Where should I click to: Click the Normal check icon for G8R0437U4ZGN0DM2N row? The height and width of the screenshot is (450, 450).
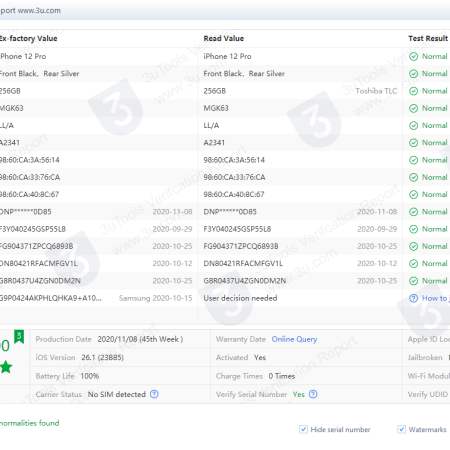(413, 281)
